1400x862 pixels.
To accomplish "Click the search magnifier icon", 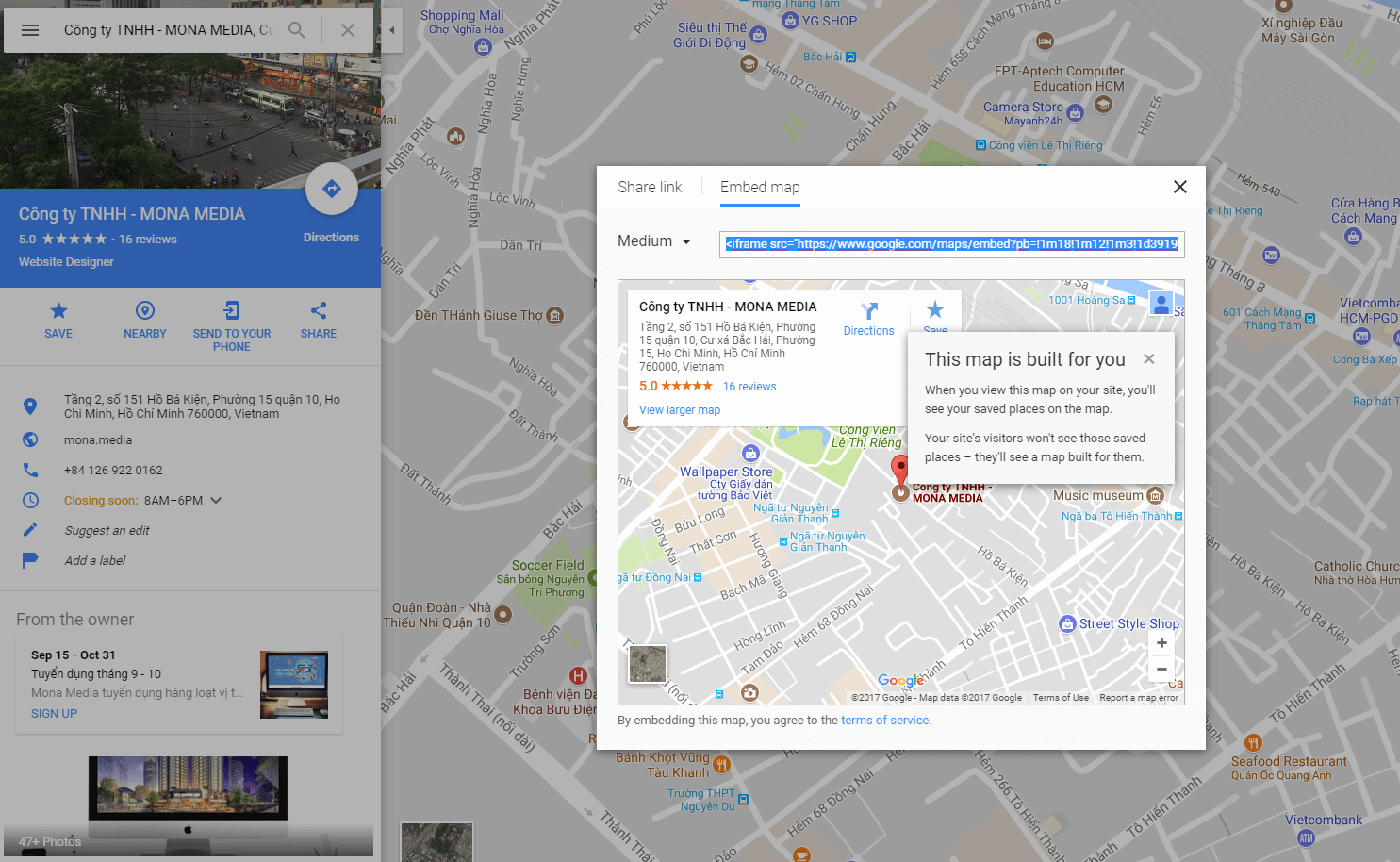I will [297, 30].
